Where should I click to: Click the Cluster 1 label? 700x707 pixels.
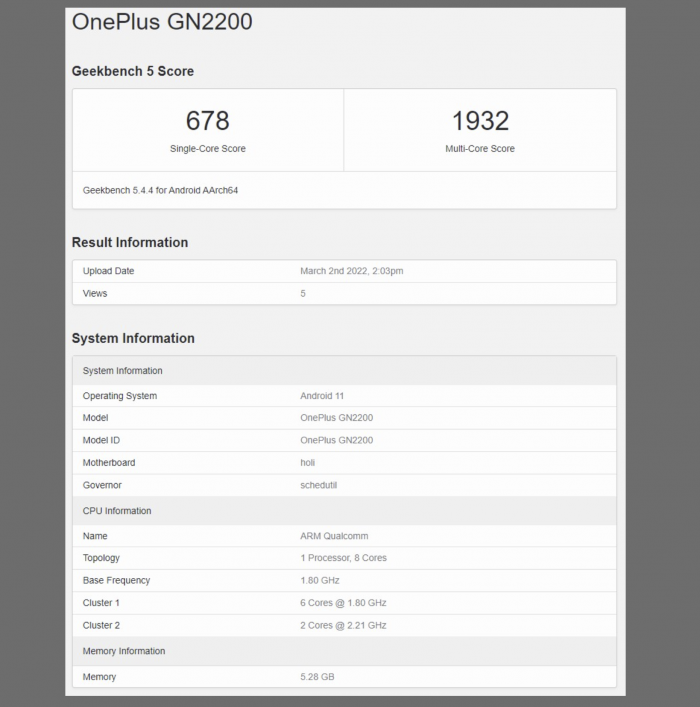pyautogui.click(x=101, y=603)
